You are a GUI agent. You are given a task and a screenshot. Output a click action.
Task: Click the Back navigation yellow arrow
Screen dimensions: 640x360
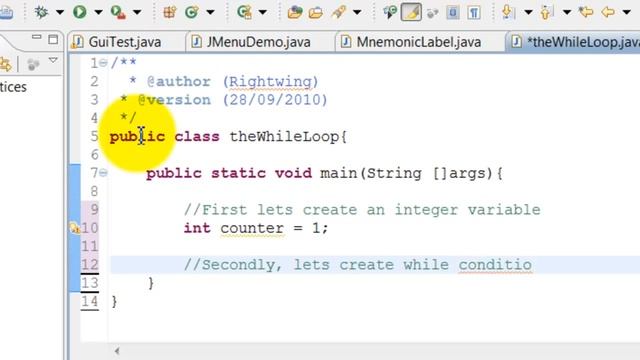608,12
